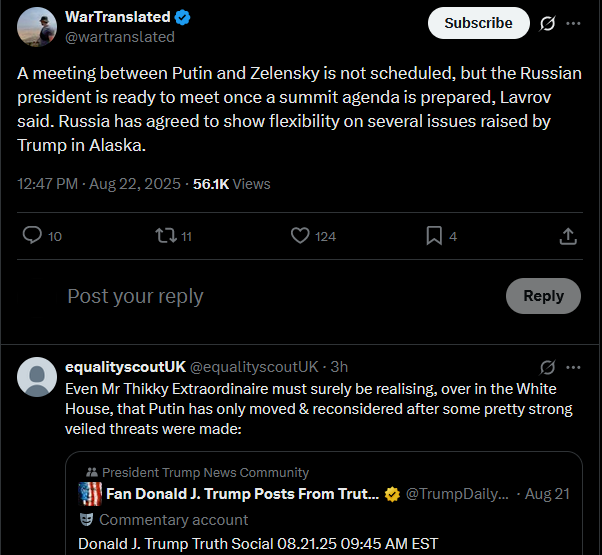Click the @wartranslated handle
This screenshot has height=555, width=602.
point(120,37)
